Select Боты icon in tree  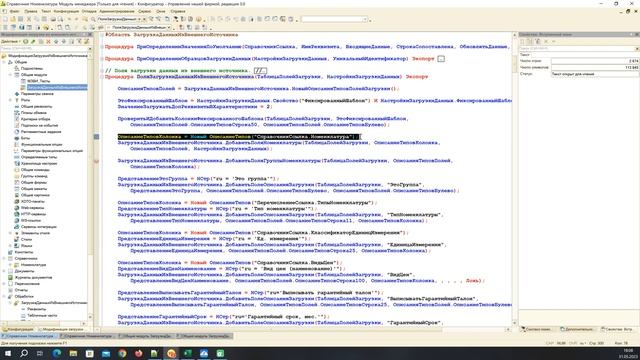[x=17, y=138]
